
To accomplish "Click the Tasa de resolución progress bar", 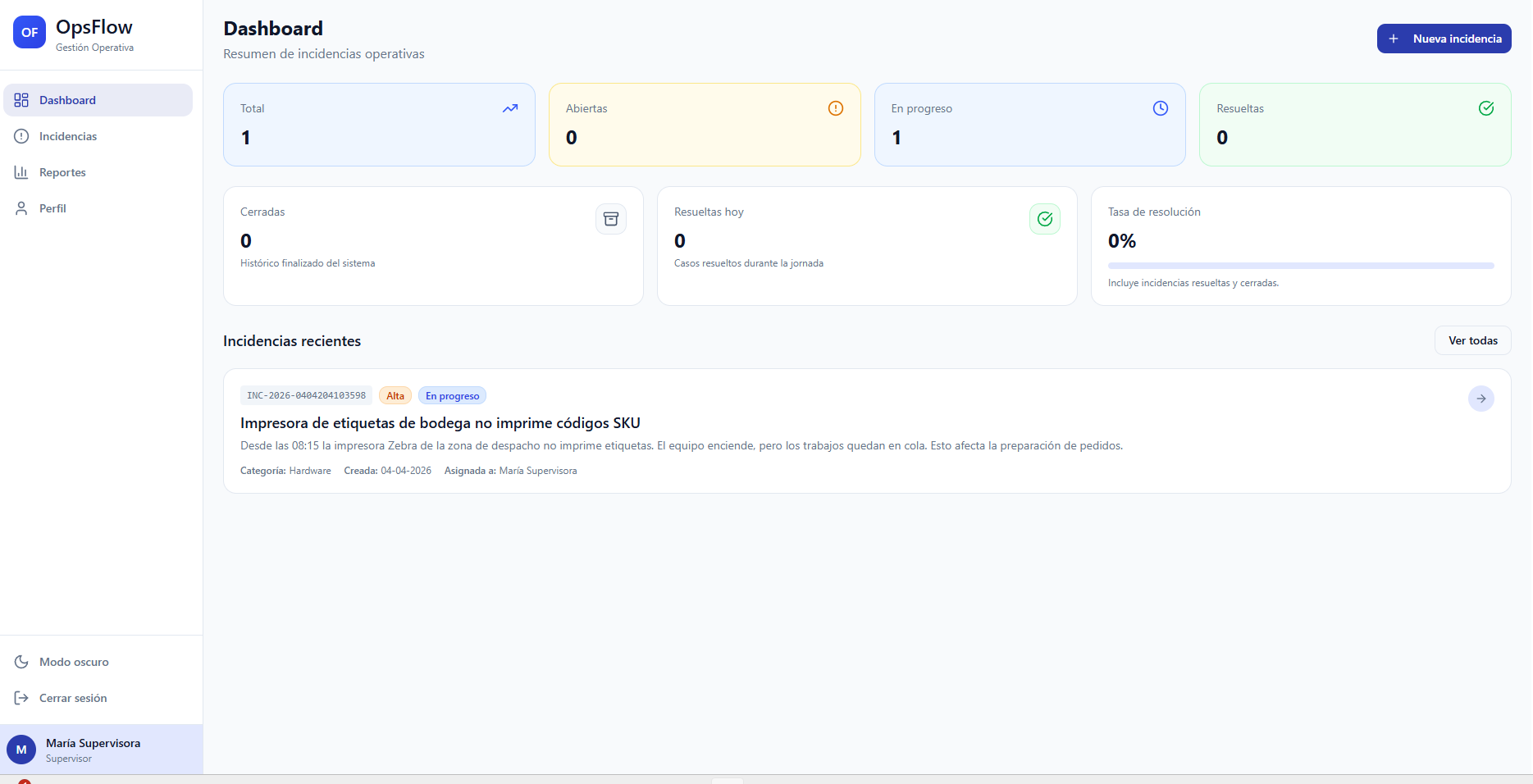I will 1301,266.
